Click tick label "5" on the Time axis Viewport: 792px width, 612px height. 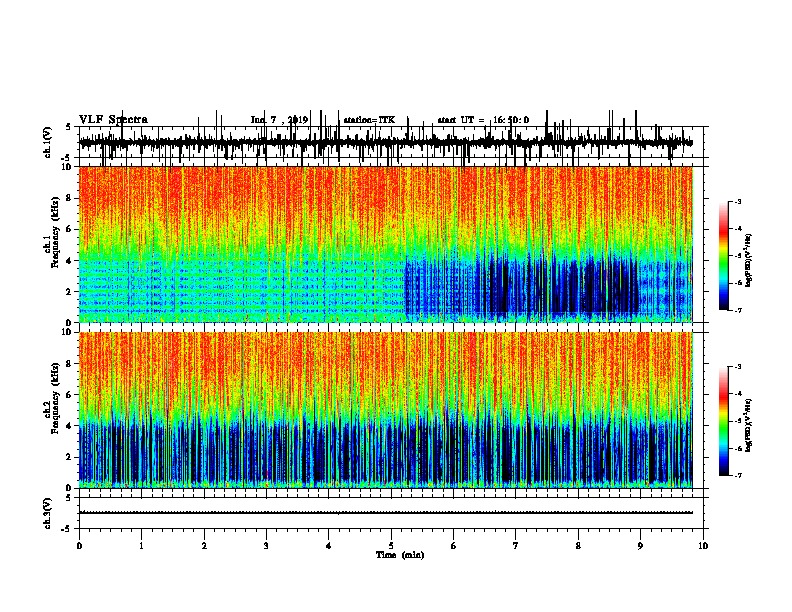391,546
